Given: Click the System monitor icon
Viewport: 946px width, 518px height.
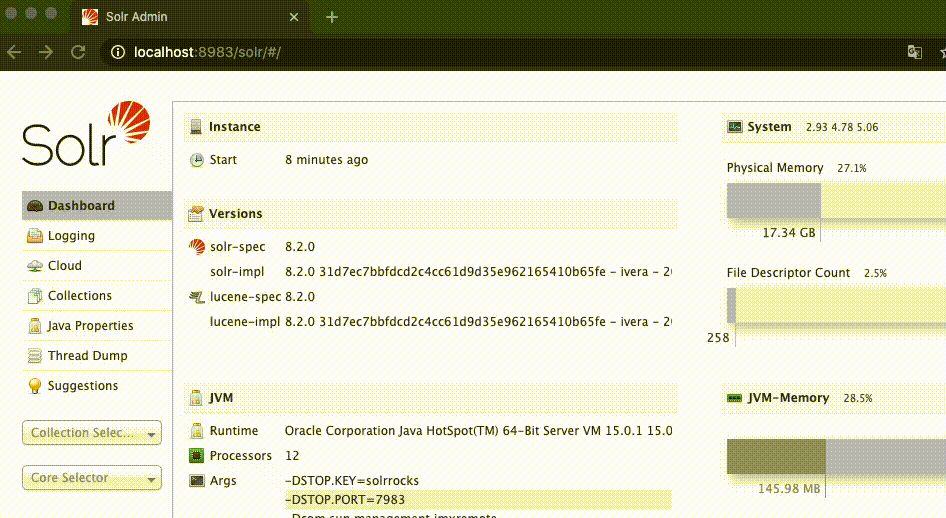Looking at the screenshot, I should [x=735, y=127].
